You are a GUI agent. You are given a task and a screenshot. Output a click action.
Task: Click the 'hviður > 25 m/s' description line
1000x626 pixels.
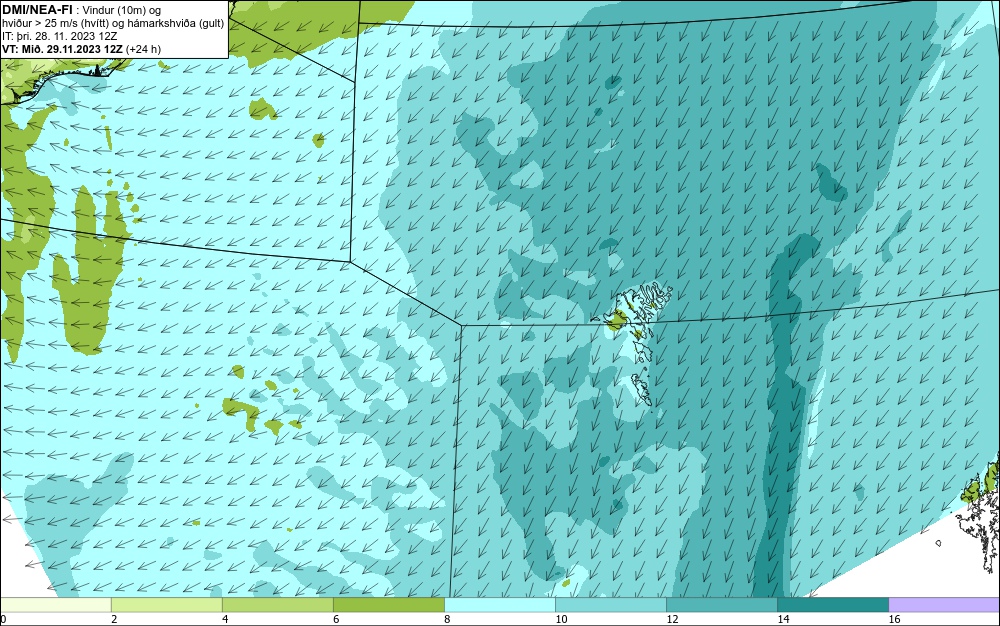point(113,23)
